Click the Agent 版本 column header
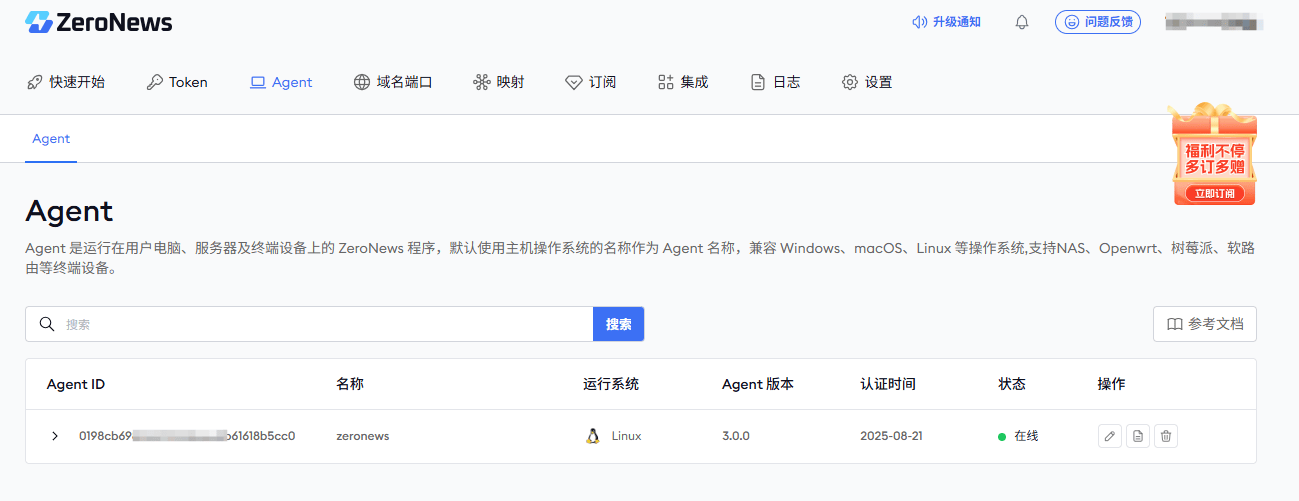 point(758,384)
